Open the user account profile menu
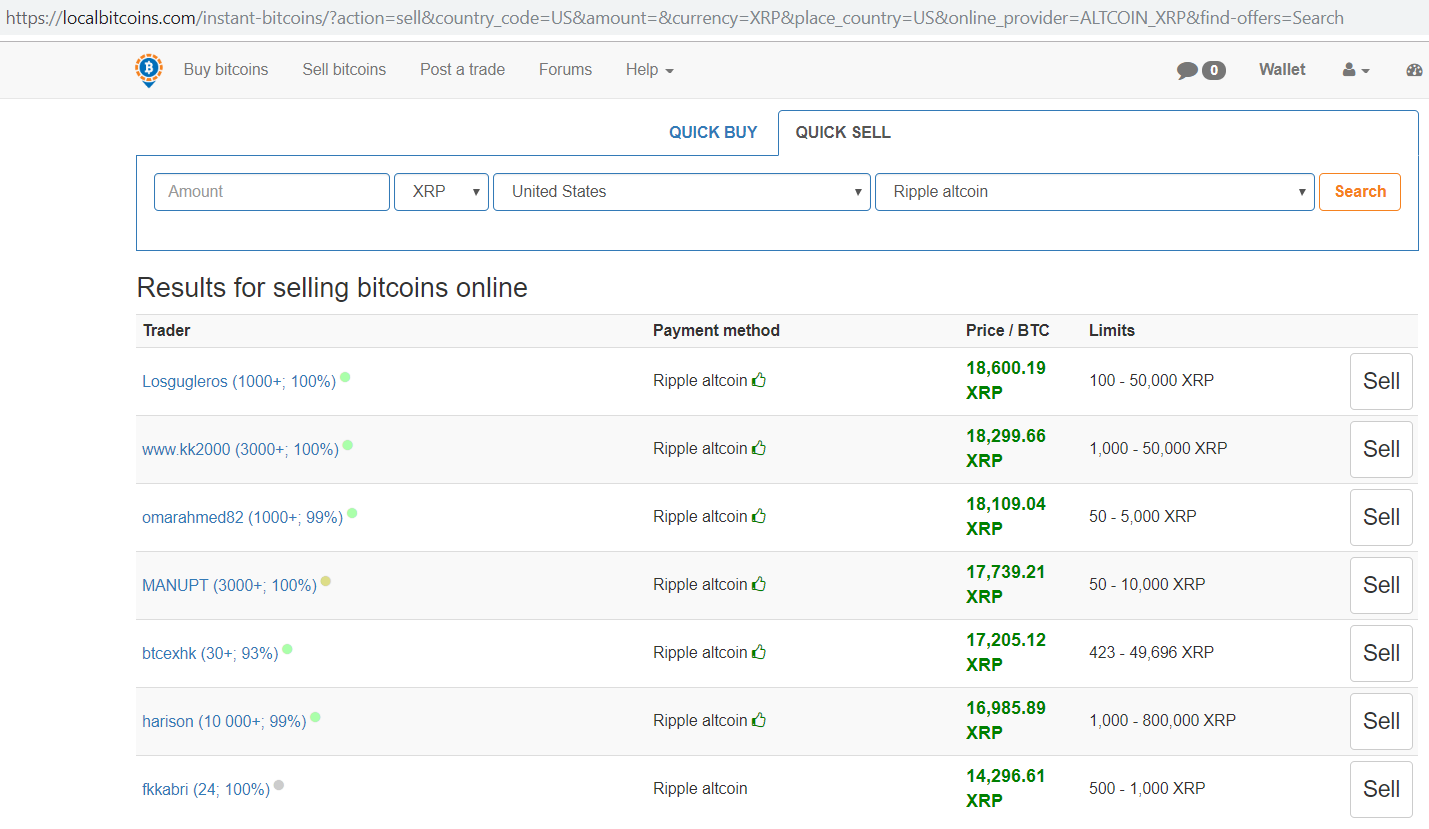This screenshot has height=829, width=1429. click(1356, 70)
